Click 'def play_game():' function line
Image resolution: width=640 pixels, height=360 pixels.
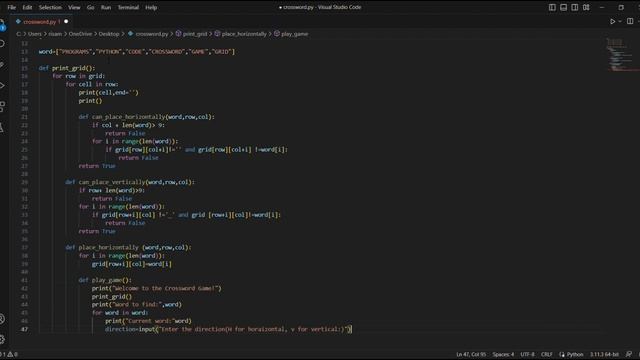tap(105, 280)
